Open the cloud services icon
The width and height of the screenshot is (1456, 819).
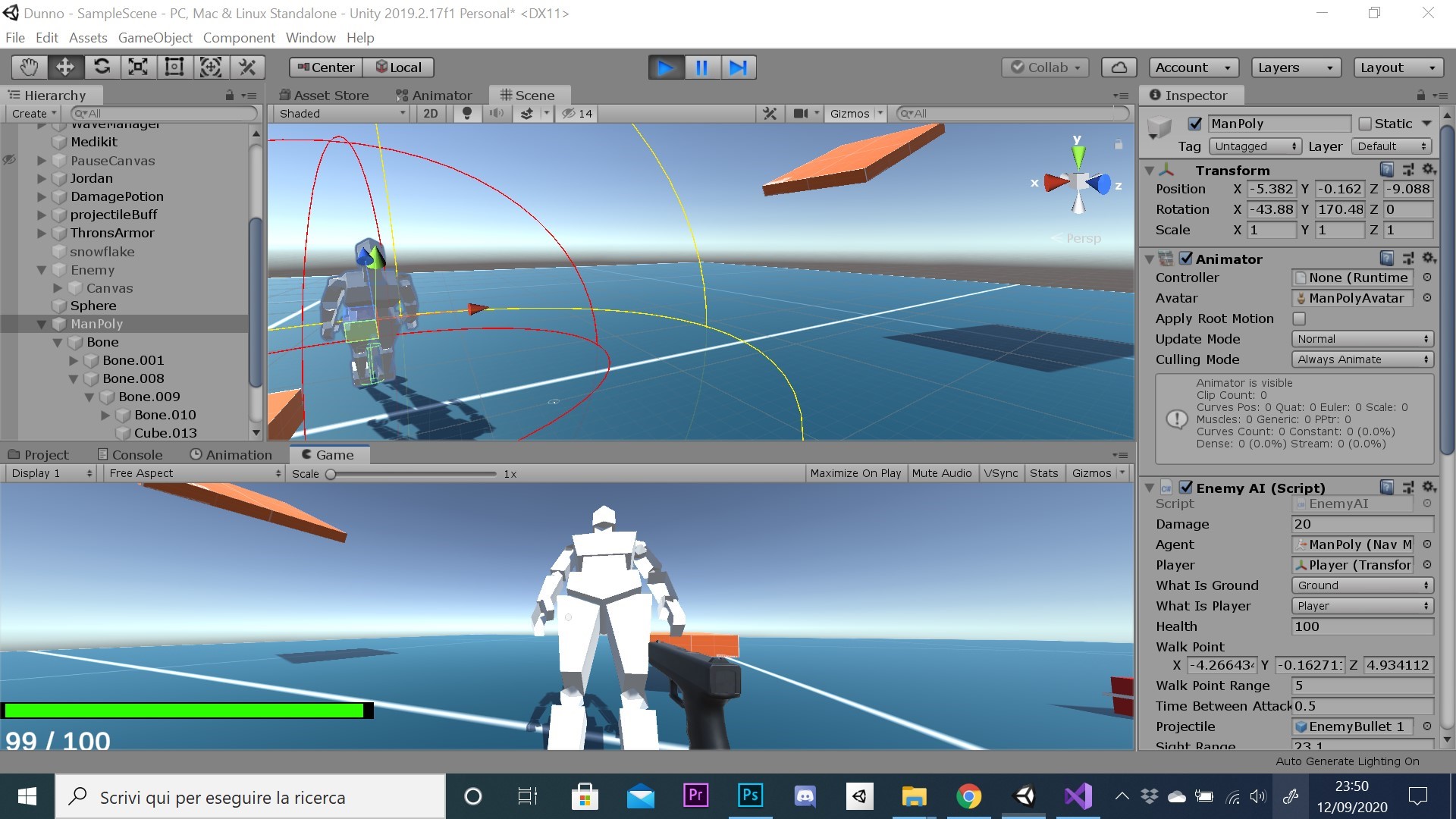(1119, 67)
